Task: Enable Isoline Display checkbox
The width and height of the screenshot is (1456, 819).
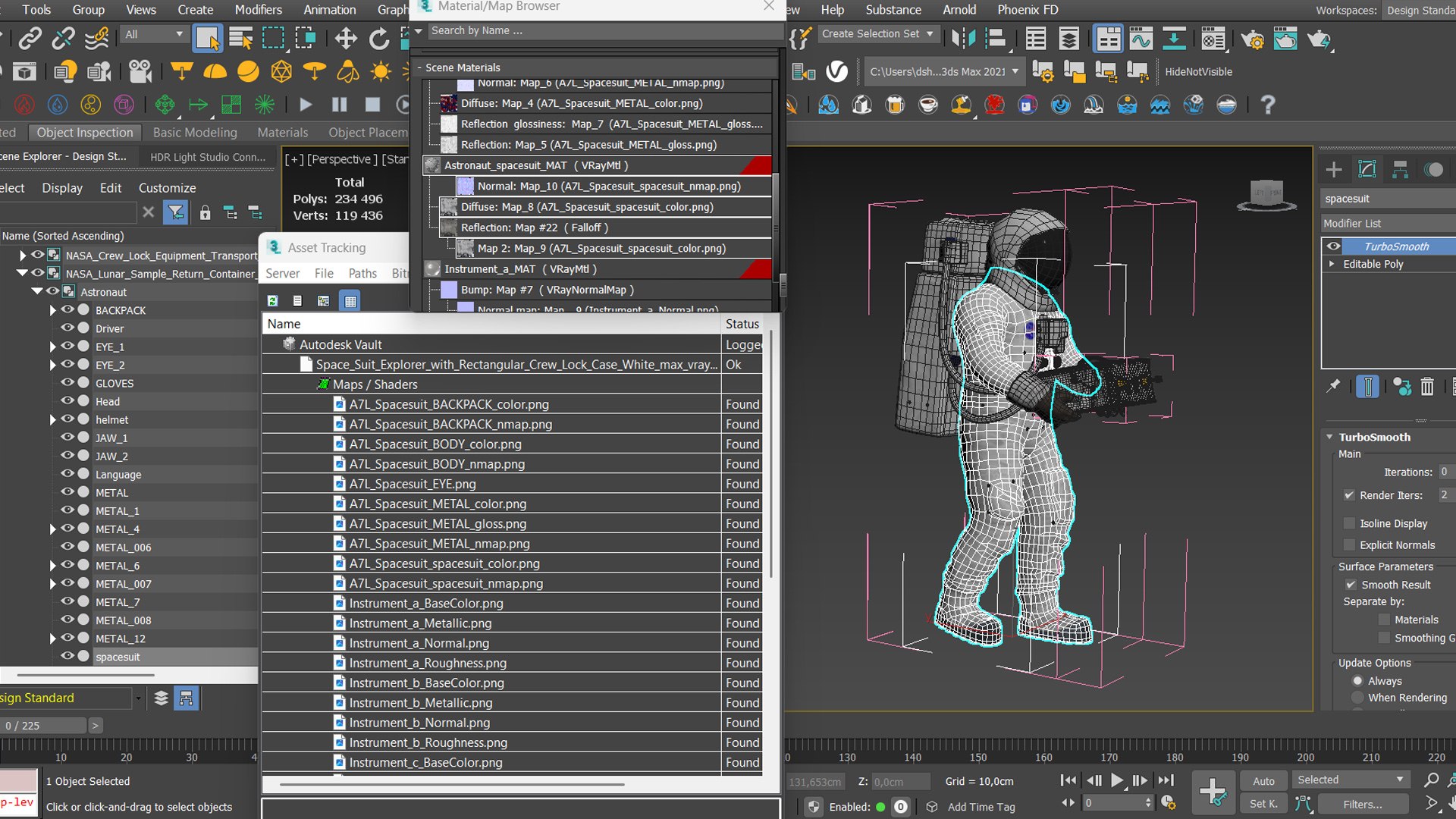Action: click(x=1349, y=523)
